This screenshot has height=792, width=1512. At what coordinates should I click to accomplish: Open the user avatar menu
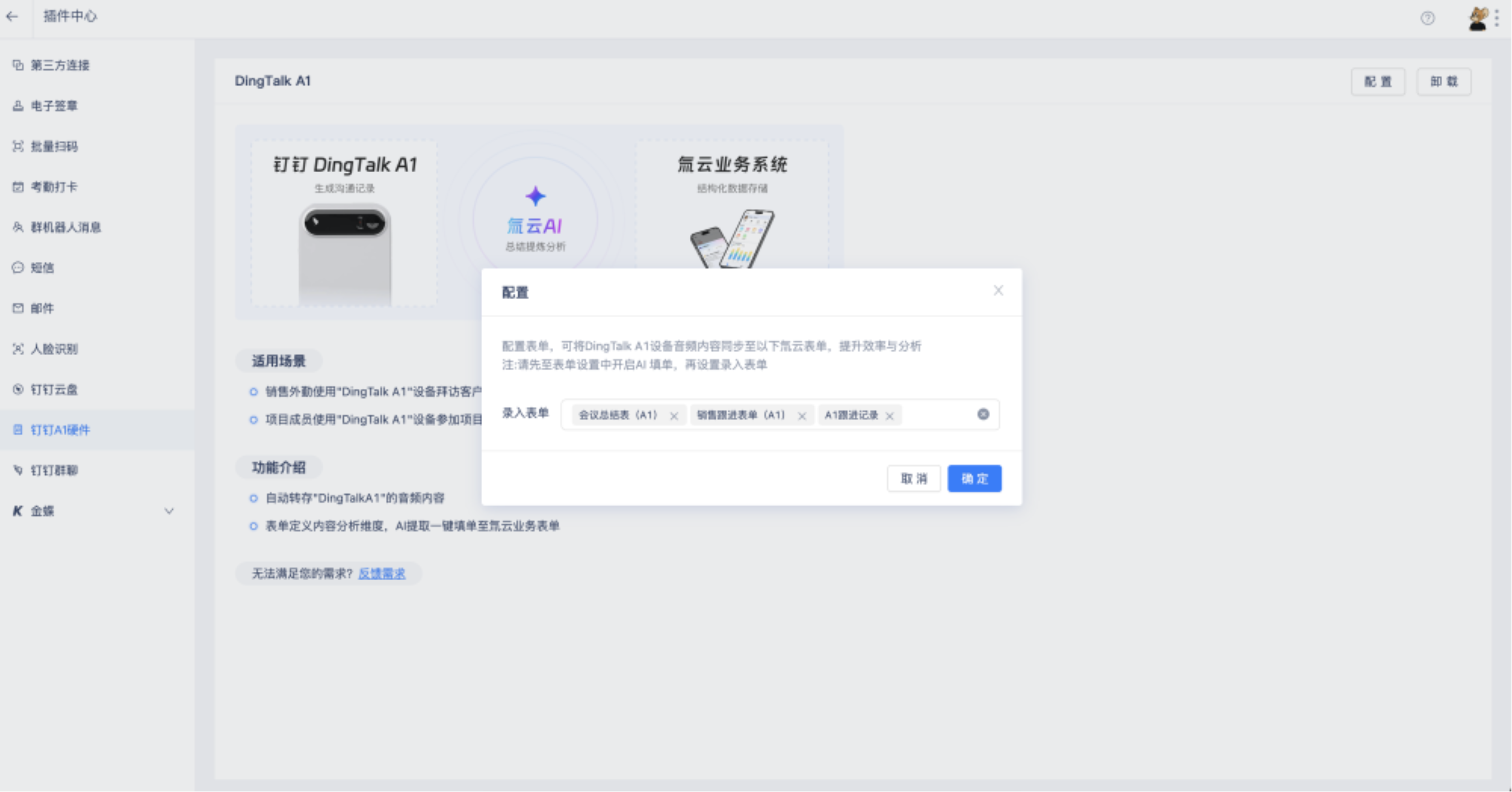coord(1478,18)
